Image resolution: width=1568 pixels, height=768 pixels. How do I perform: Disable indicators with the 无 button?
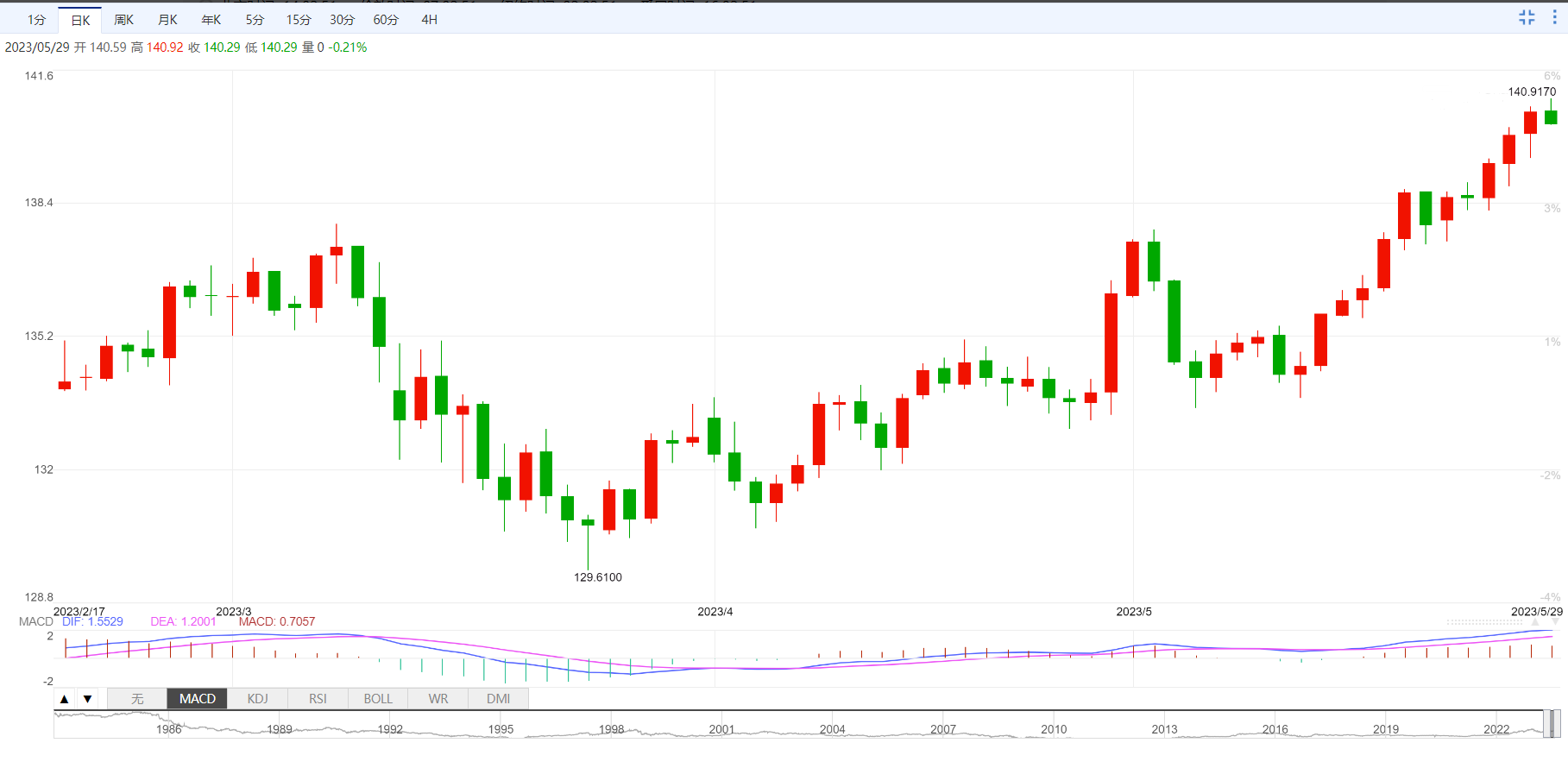click(x=137, y=699)
